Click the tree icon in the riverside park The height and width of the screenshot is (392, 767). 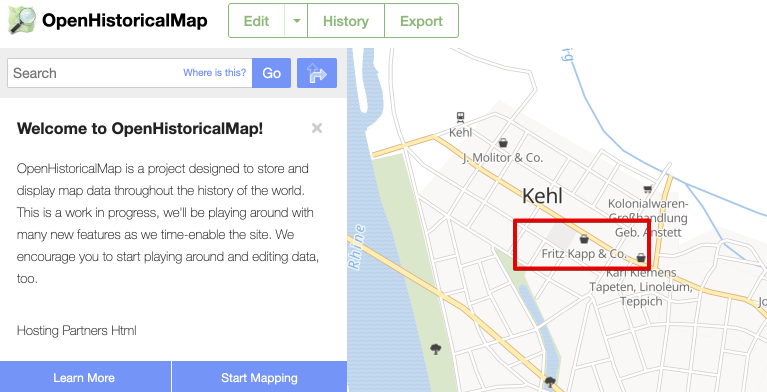(435, 349)
